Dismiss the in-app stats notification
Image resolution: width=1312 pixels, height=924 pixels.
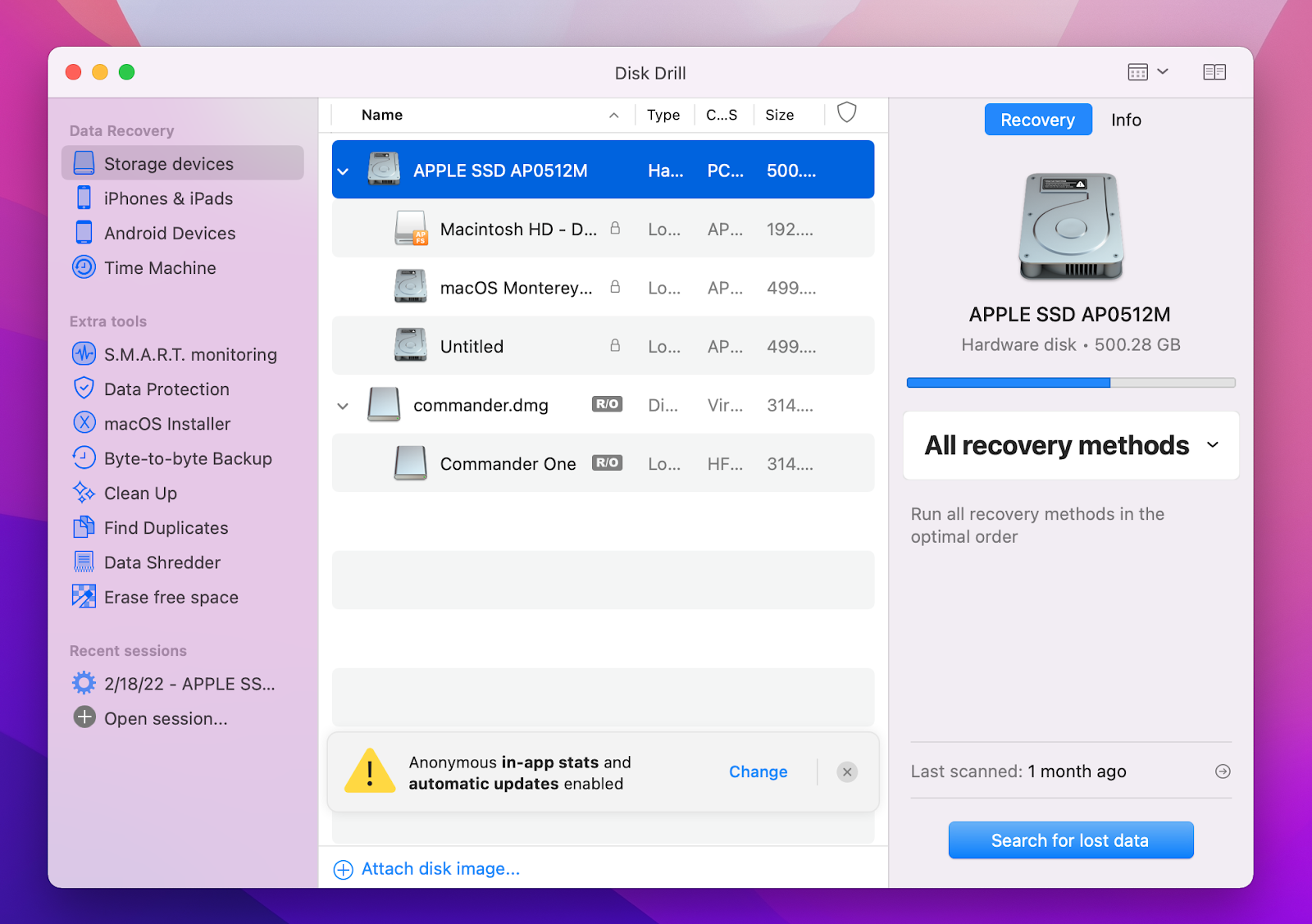pyautogui.click(x=847, y=772)
